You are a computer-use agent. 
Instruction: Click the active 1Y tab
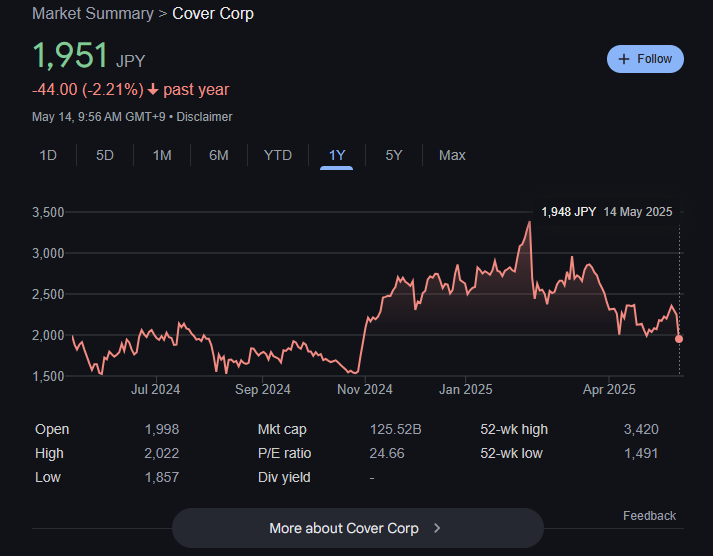coord(337,155)
